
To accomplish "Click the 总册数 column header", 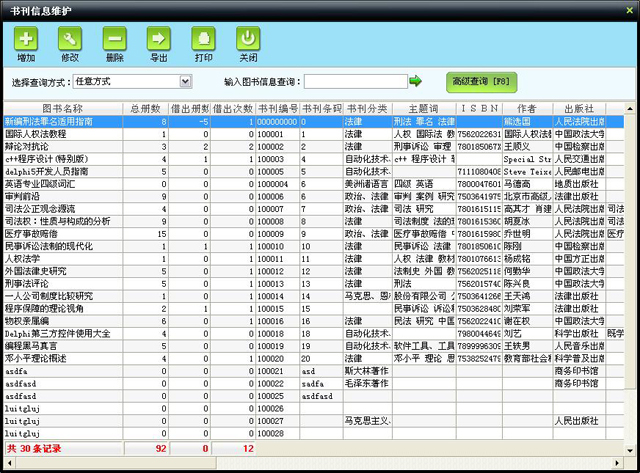I will point(146,108).
